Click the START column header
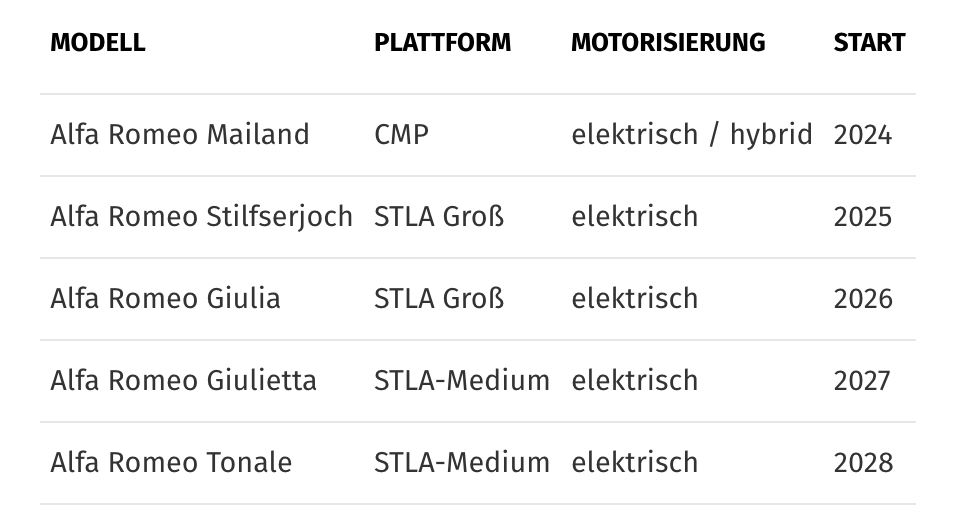 pos(869,43)
